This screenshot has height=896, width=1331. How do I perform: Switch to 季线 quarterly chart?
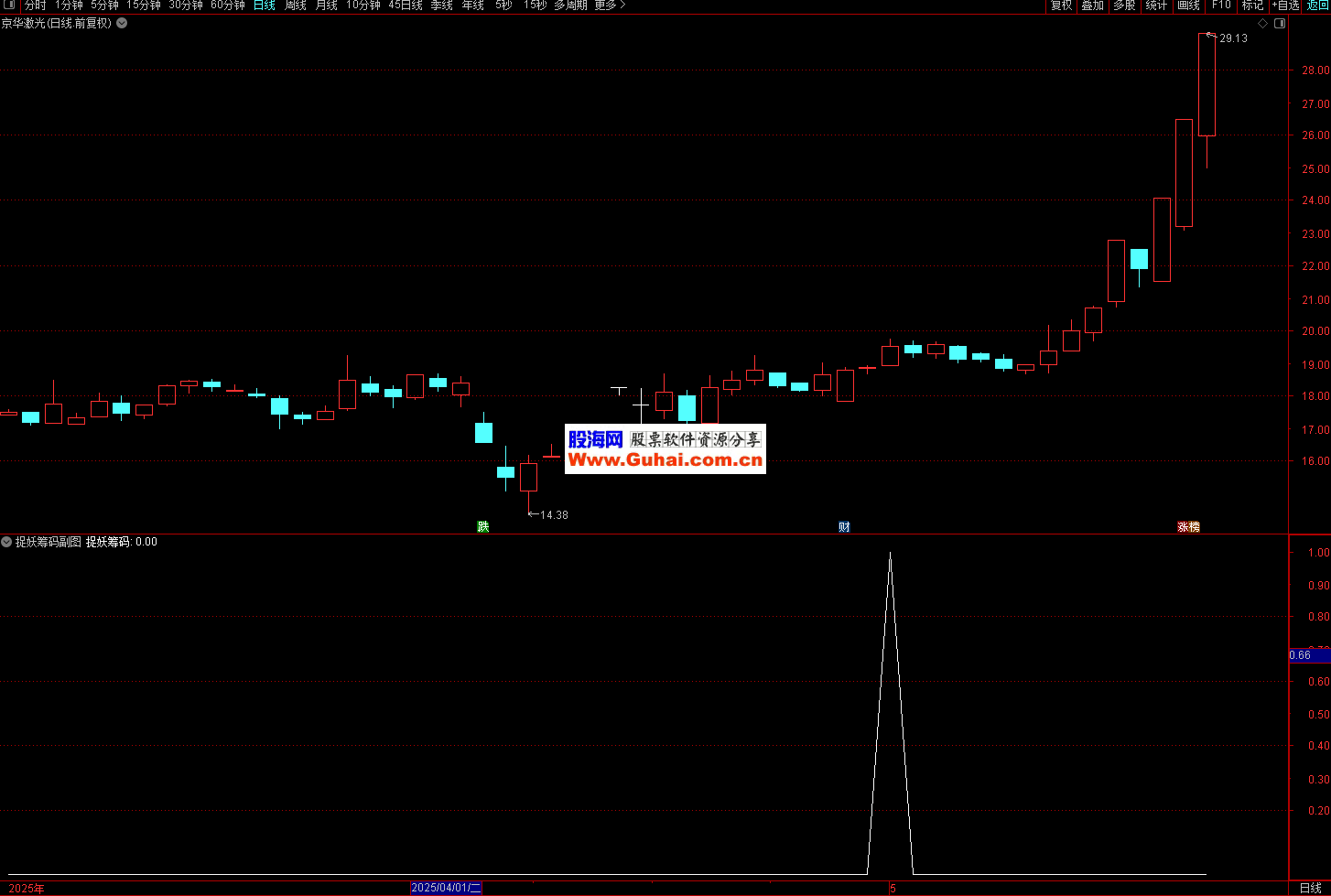point(441,5)
